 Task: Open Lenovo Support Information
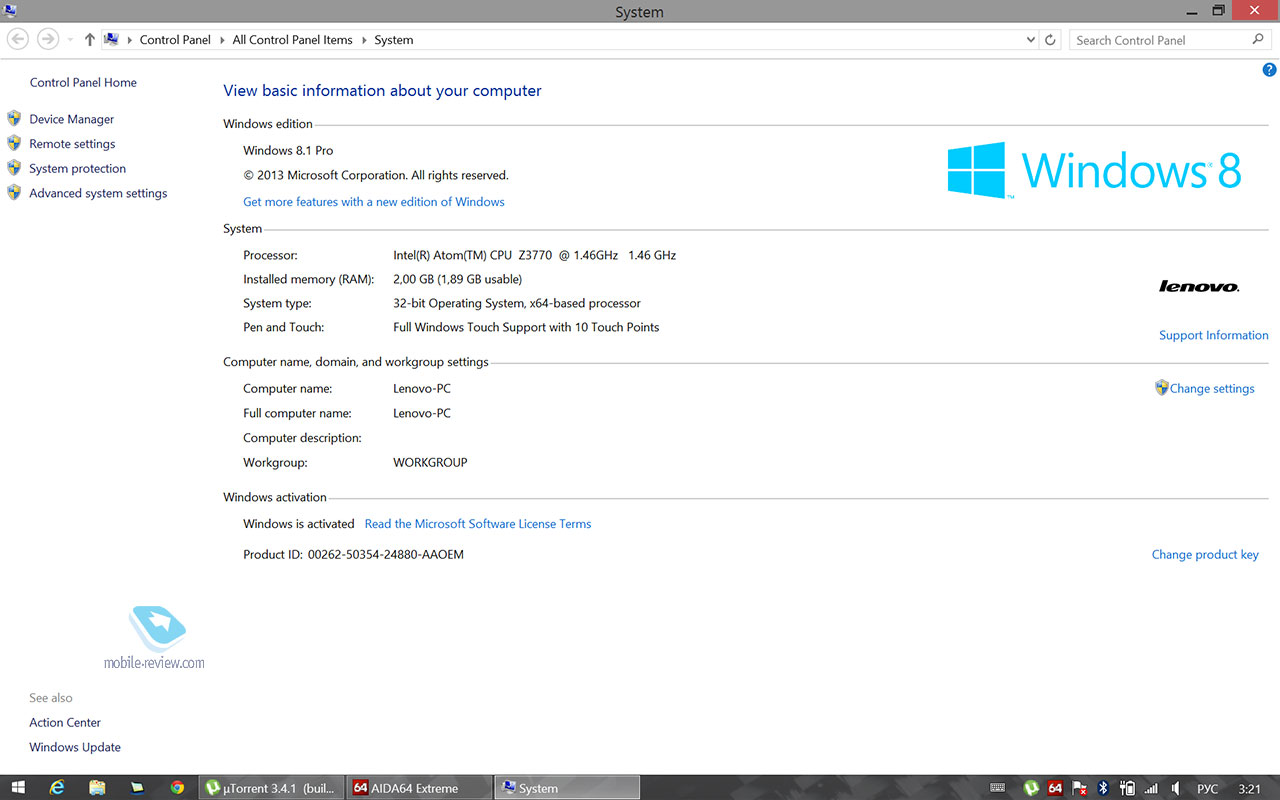pos(1213,336)
